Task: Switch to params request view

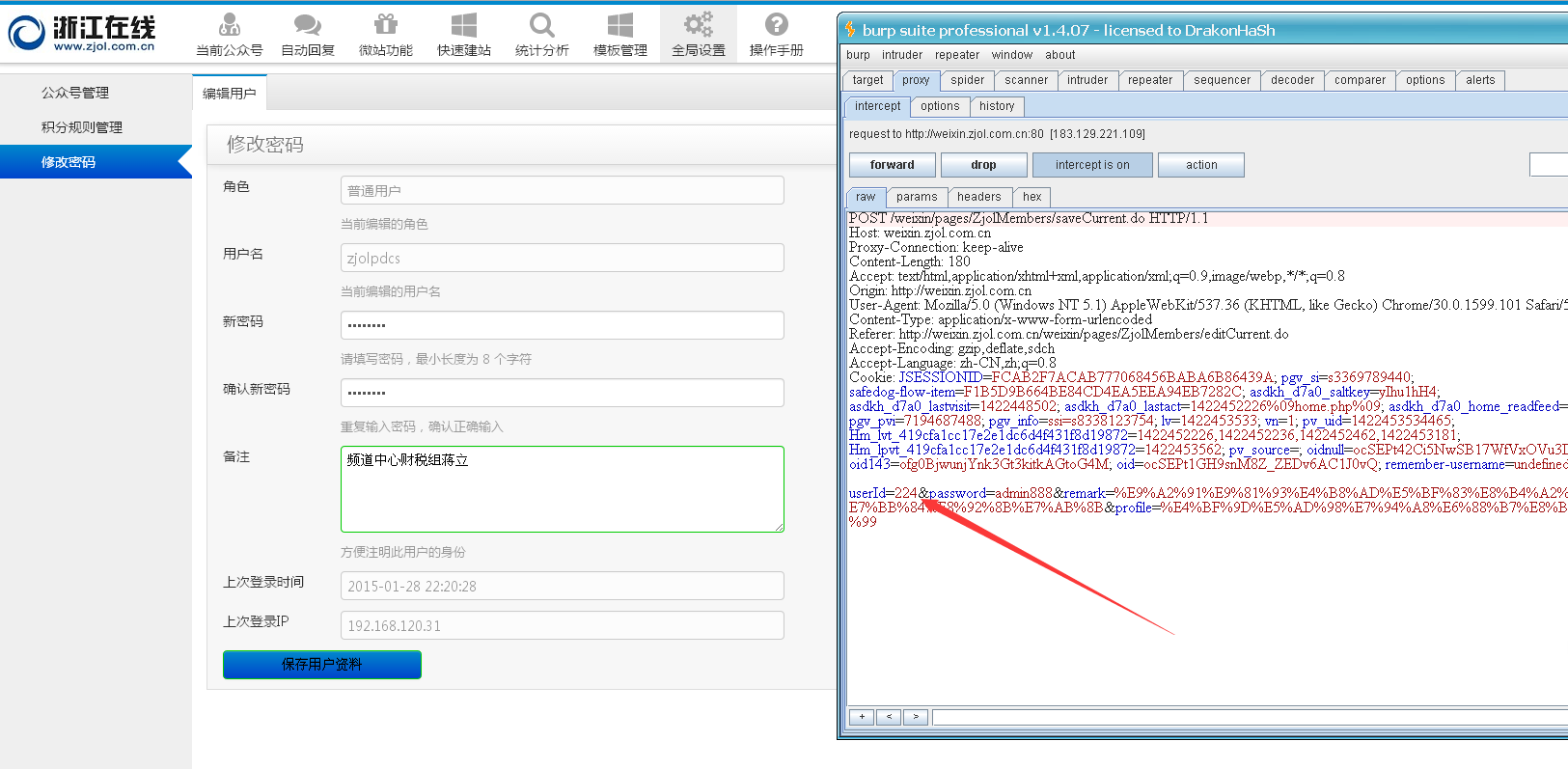Action: pyautogui.click(x=917, y=197)
